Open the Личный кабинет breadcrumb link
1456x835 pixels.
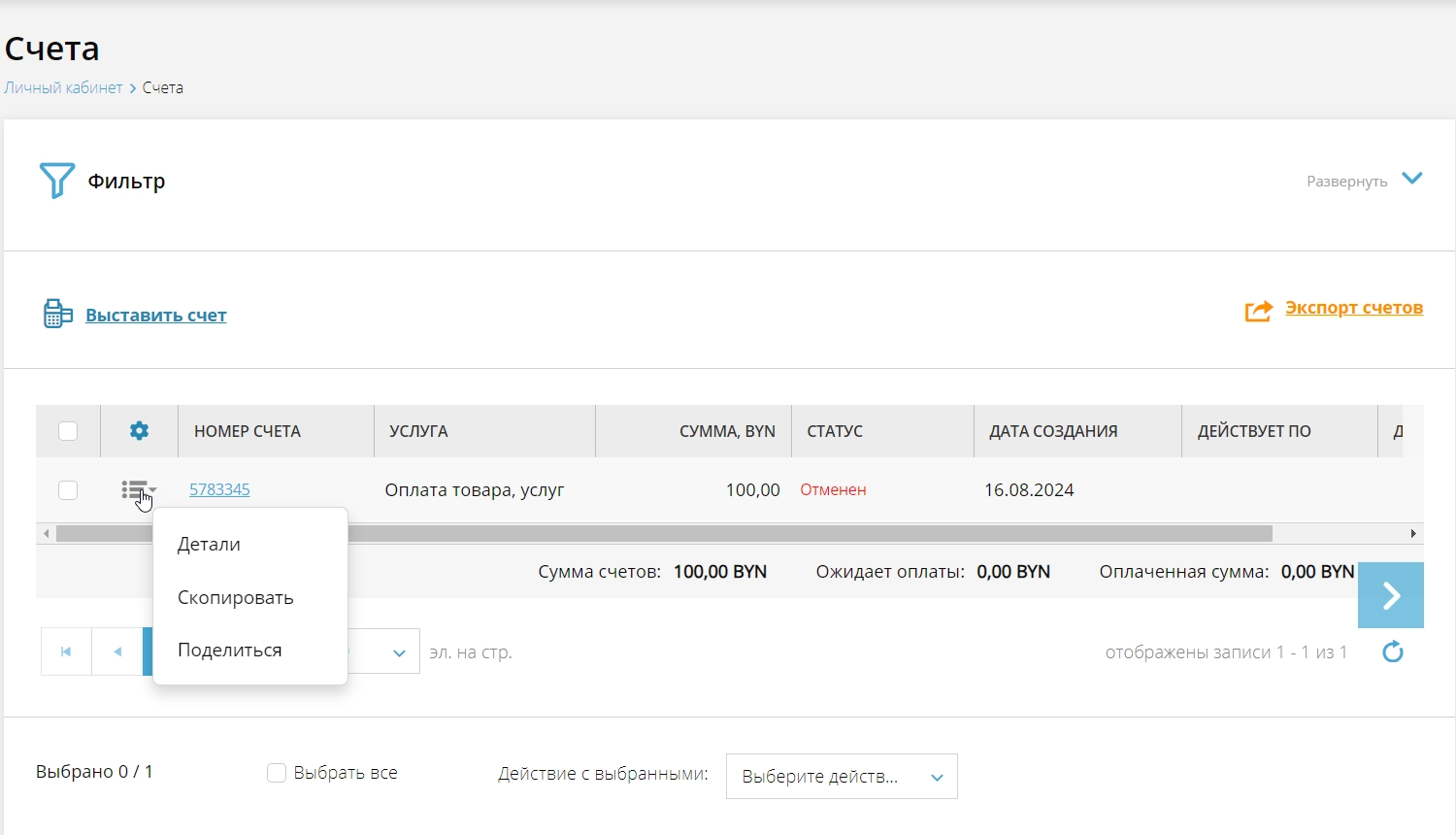tap(63, 87)
